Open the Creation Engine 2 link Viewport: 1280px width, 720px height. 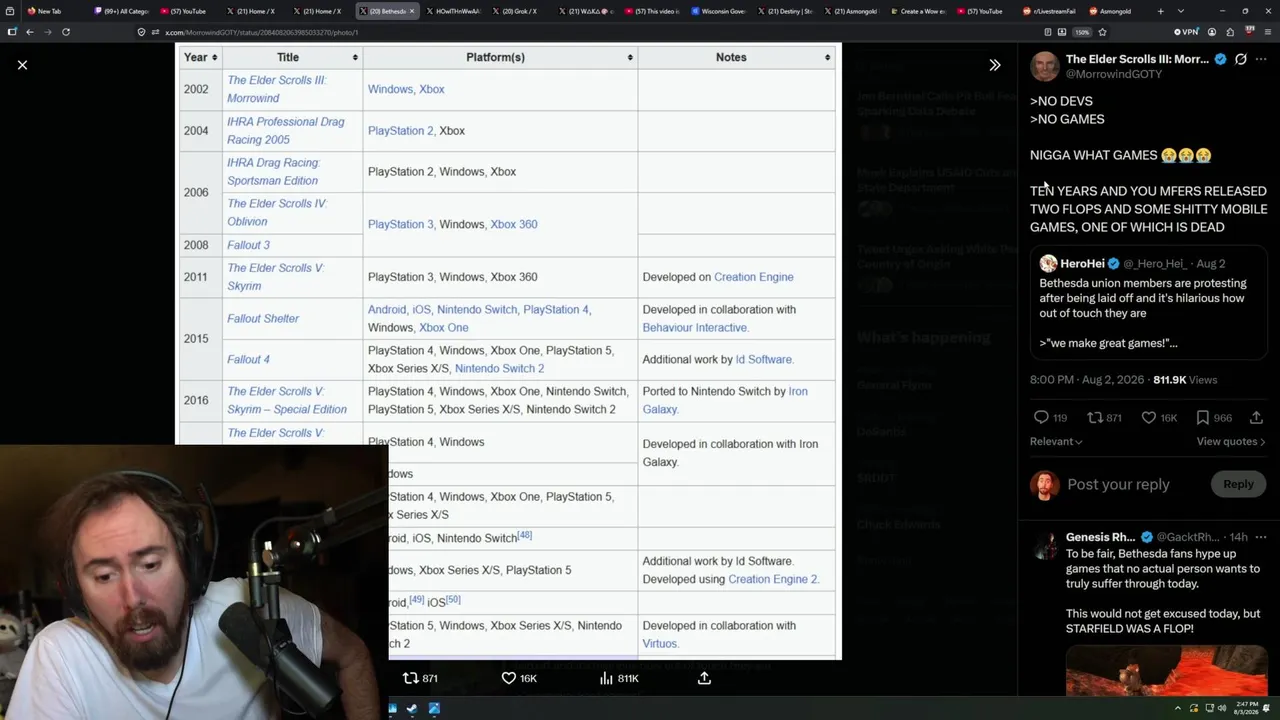[773, 579]
